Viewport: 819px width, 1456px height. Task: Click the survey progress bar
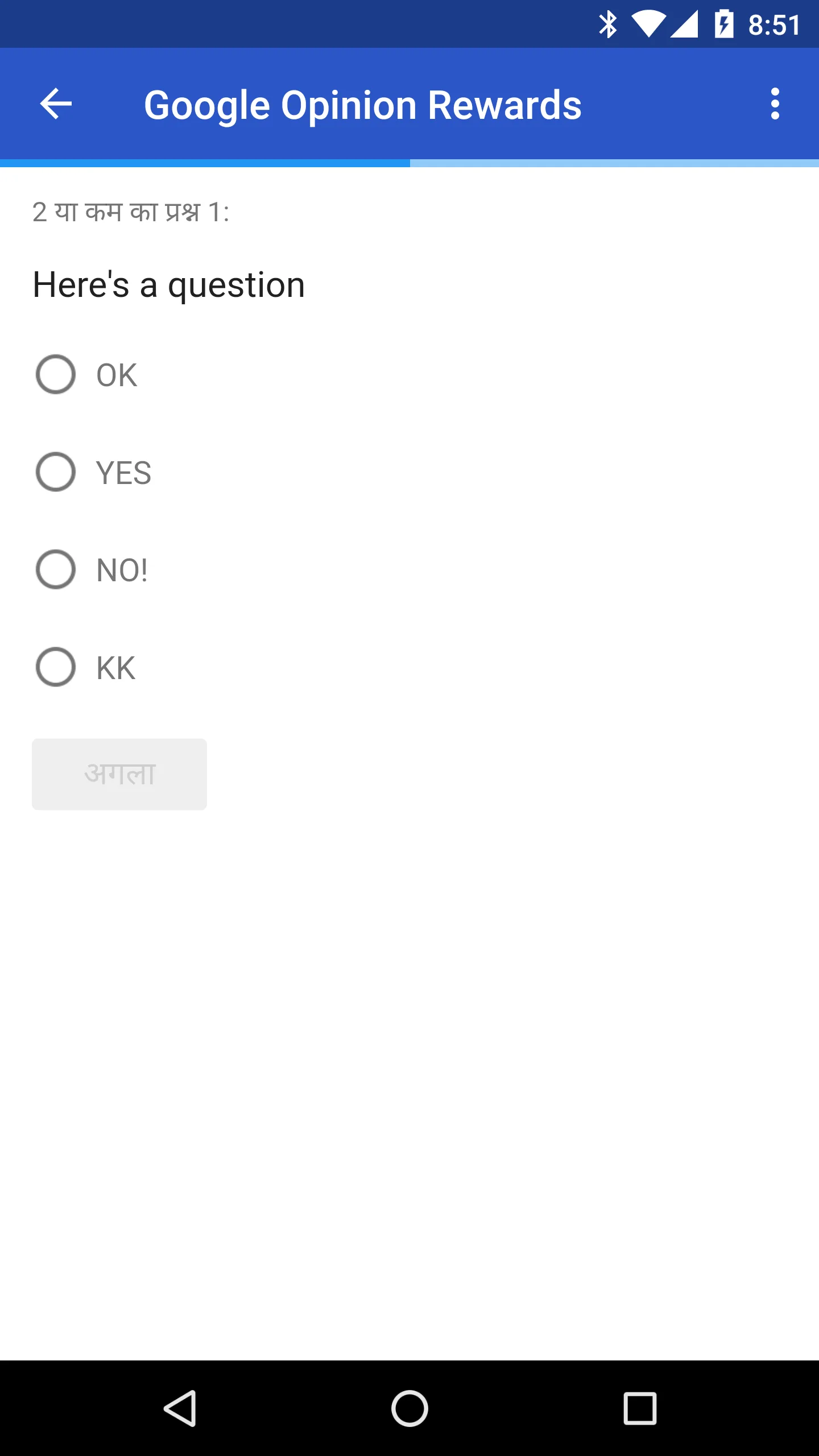coord(409,163)
